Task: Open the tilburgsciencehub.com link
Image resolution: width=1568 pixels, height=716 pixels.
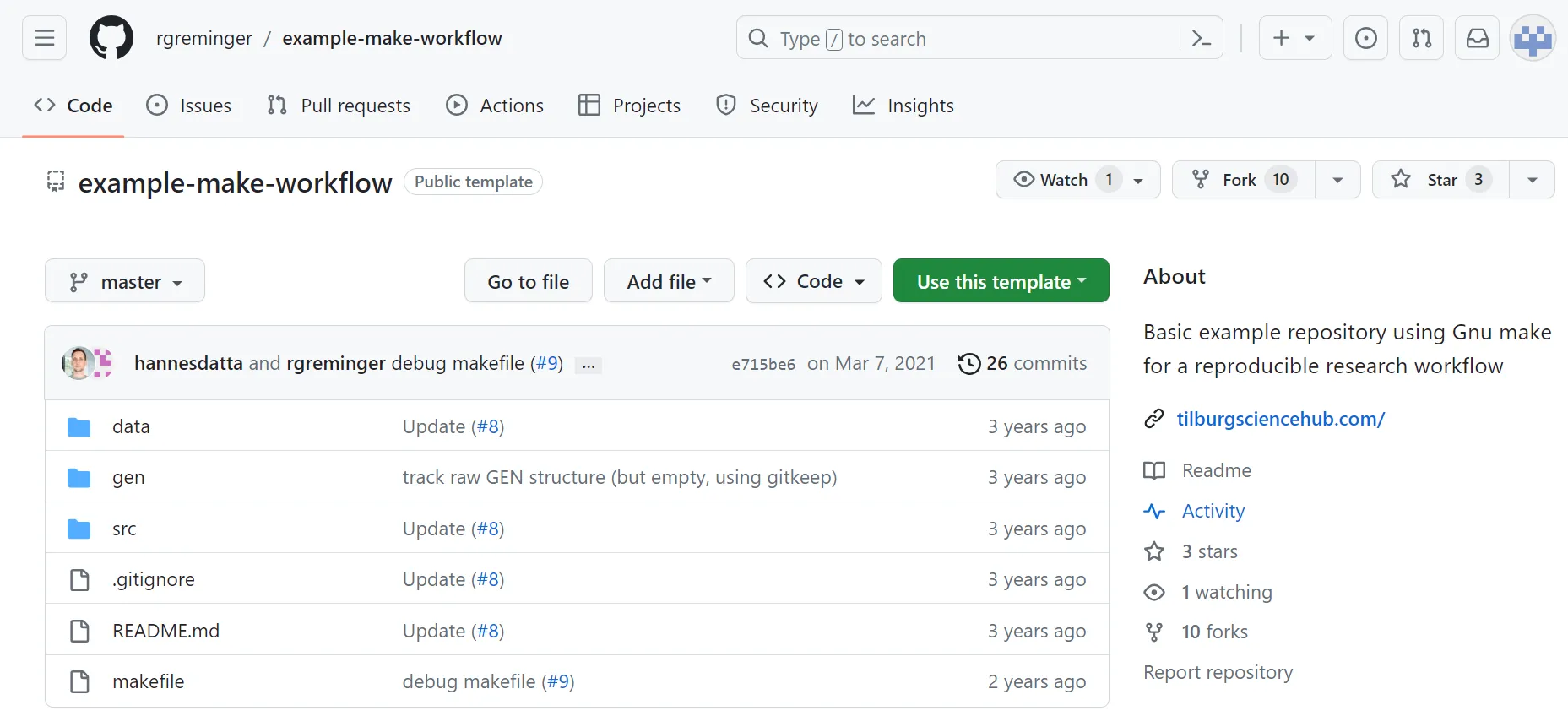Action: click(x=1280, y=419)
